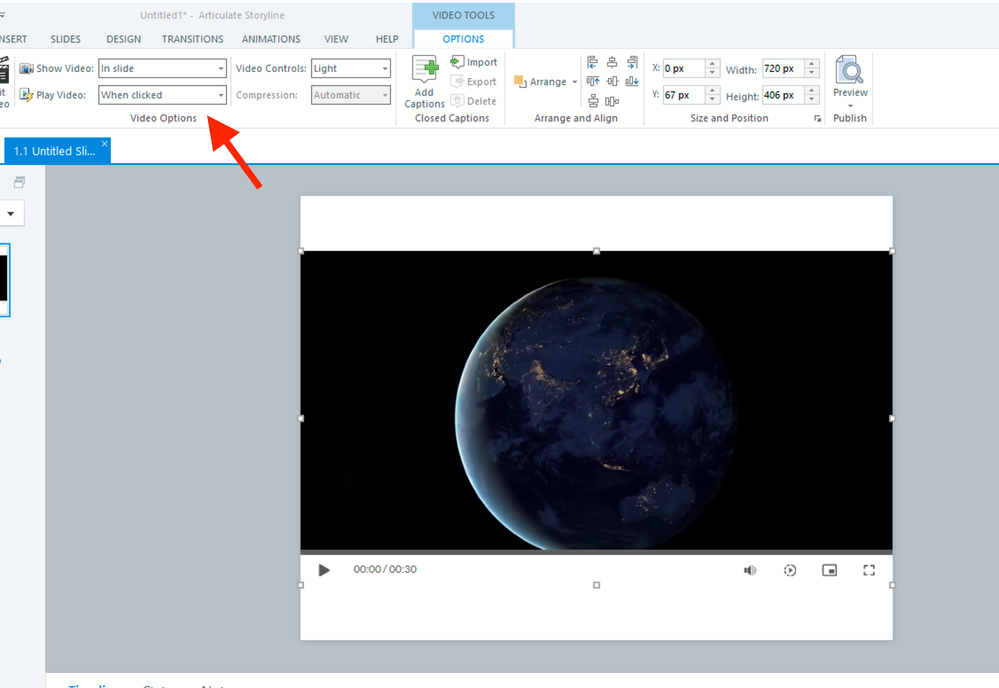Open the Animations ribbon tab
Viewport: 999px width, 688px height.
point(271,39)
